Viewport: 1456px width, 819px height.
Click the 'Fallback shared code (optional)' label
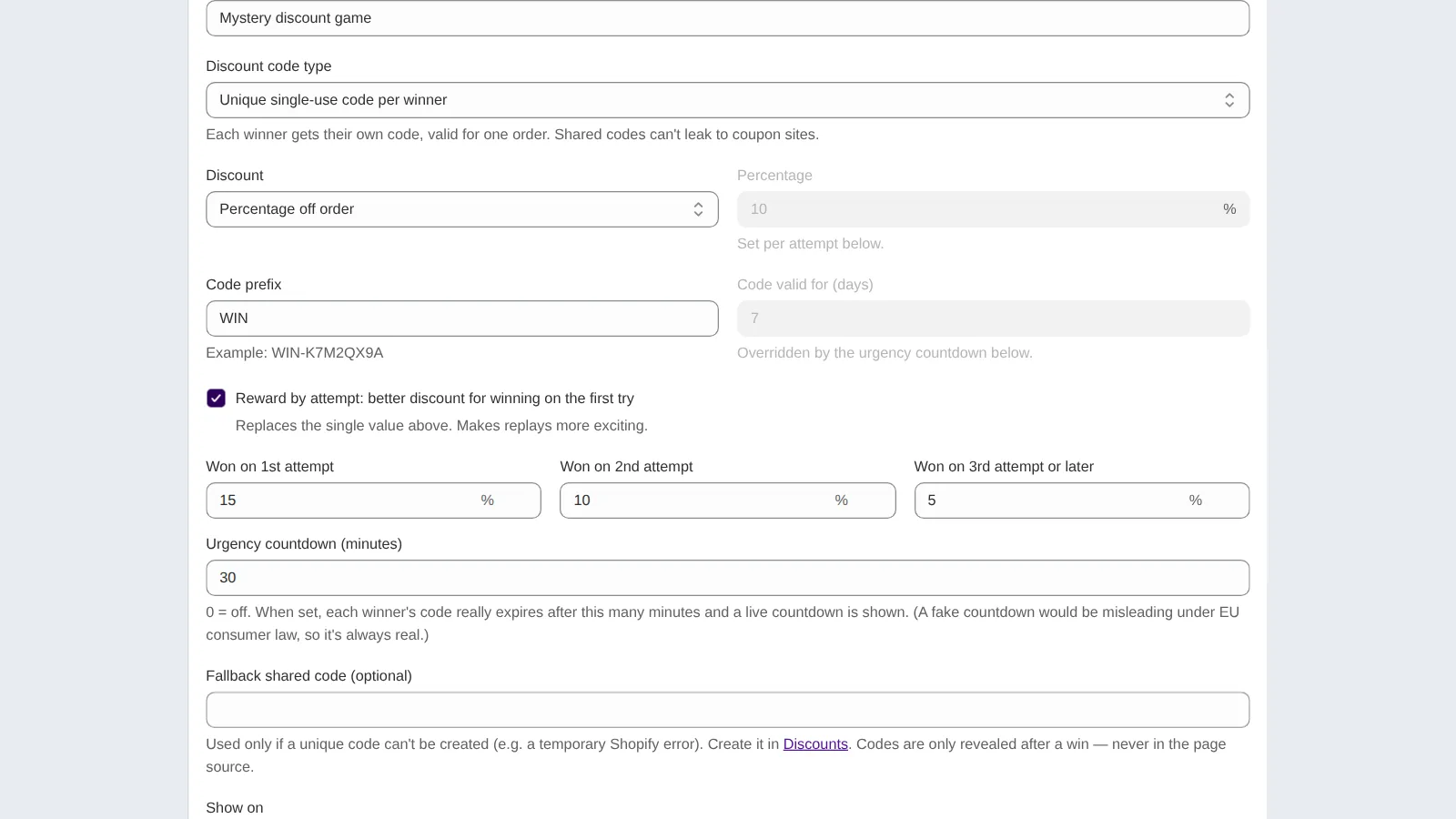(308, 676)
